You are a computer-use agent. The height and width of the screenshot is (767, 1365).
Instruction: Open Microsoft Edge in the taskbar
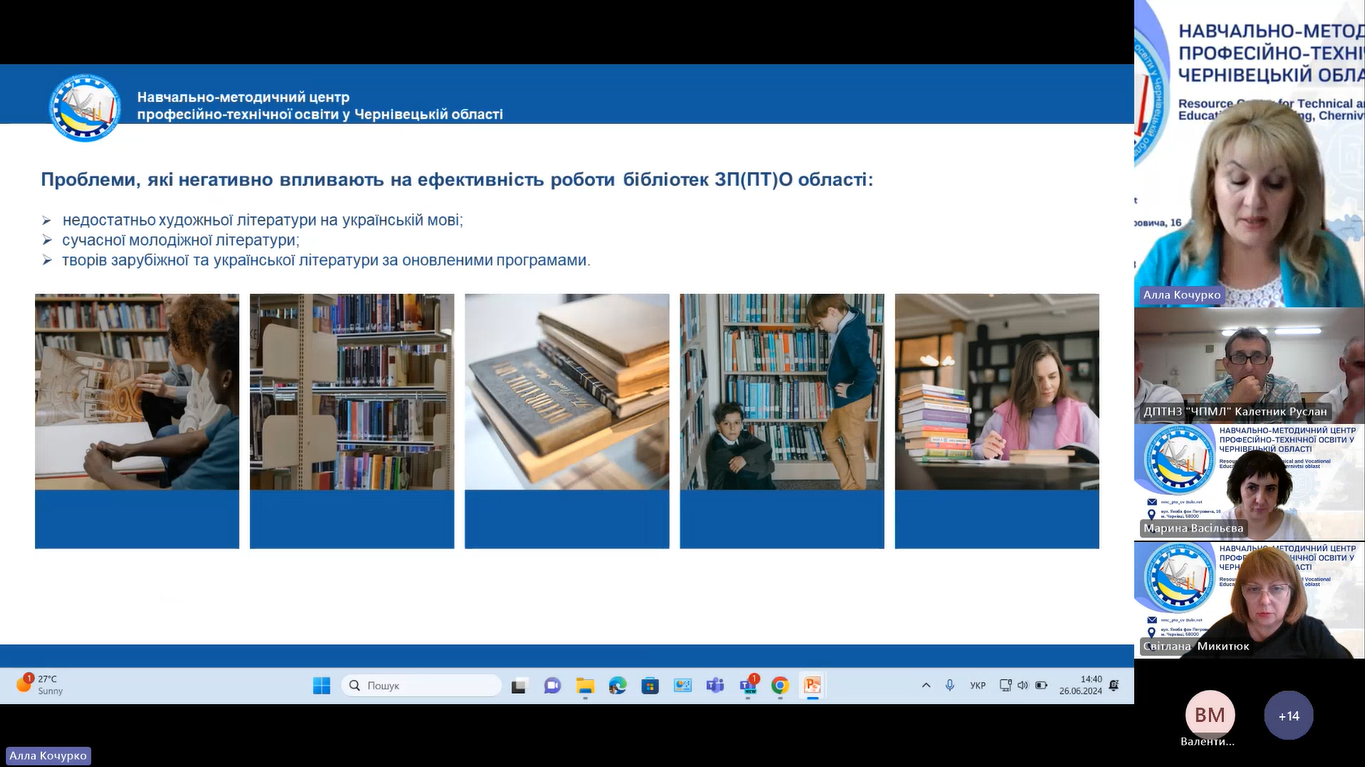click(x=618, y=686)
